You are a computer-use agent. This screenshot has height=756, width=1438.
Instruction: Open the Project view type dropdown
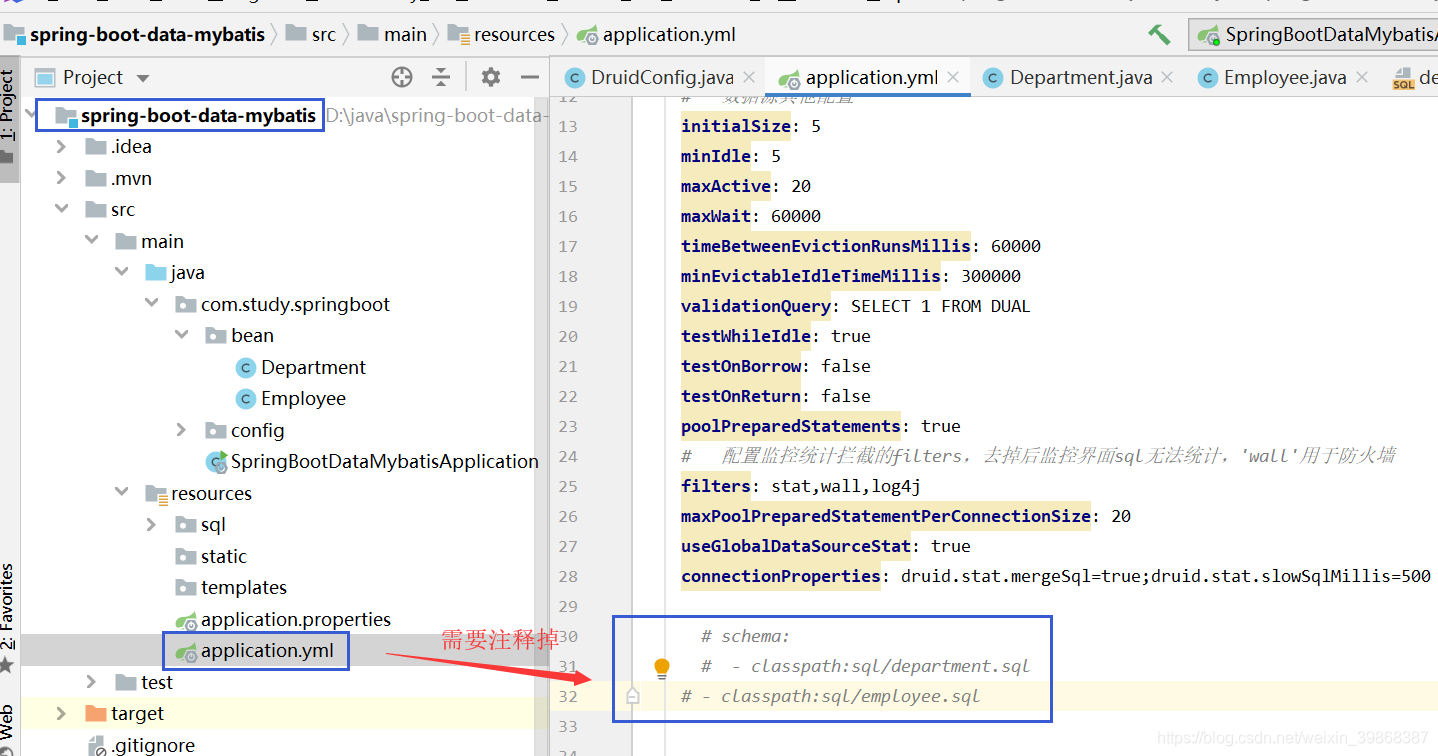click(x=143, y=78)
